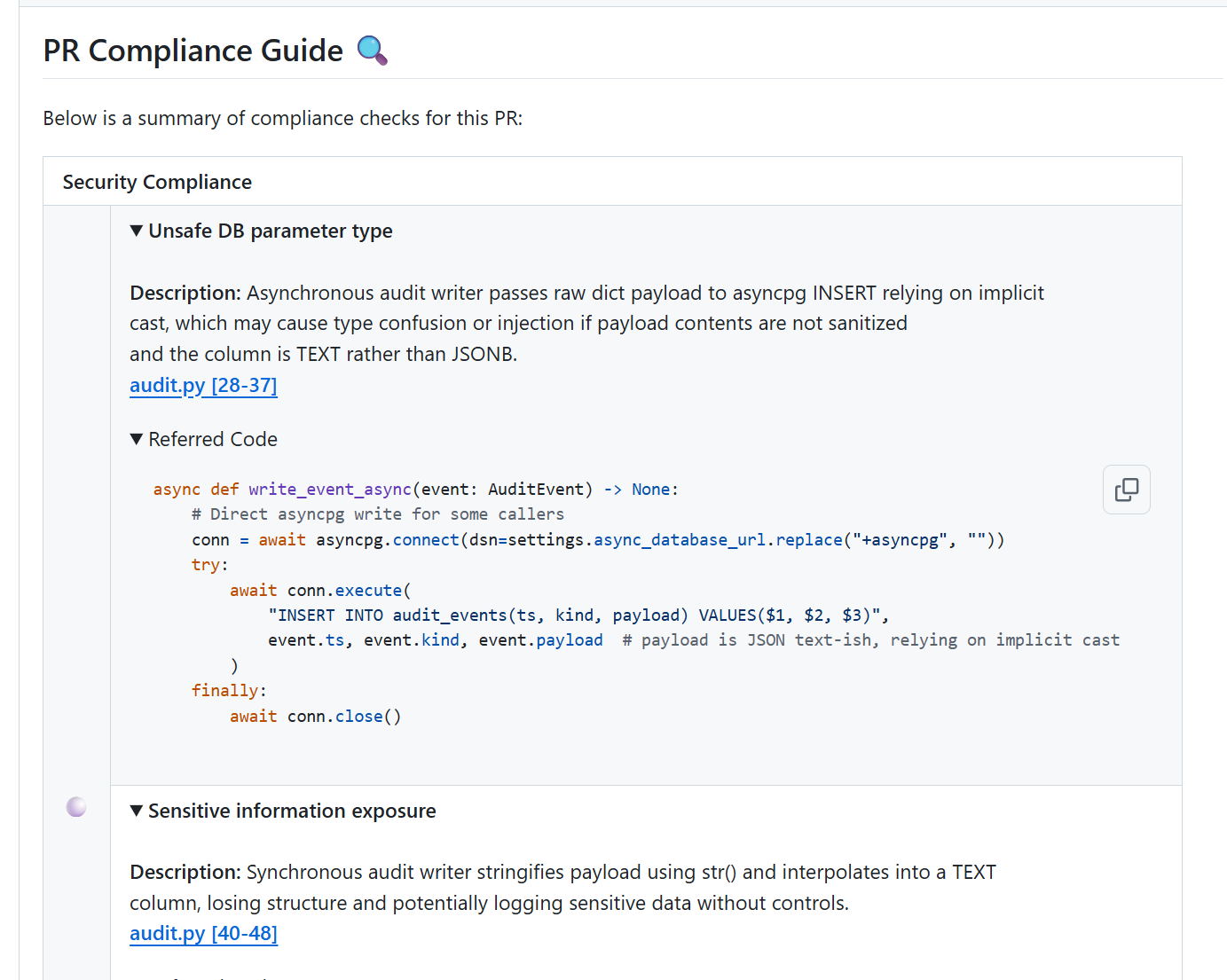Image resolution: width=1227 pixels, height=980 pixels.
Task: Click the PR Compliance Guide heading
Action: pyautogui.click(x=193, y=51)
